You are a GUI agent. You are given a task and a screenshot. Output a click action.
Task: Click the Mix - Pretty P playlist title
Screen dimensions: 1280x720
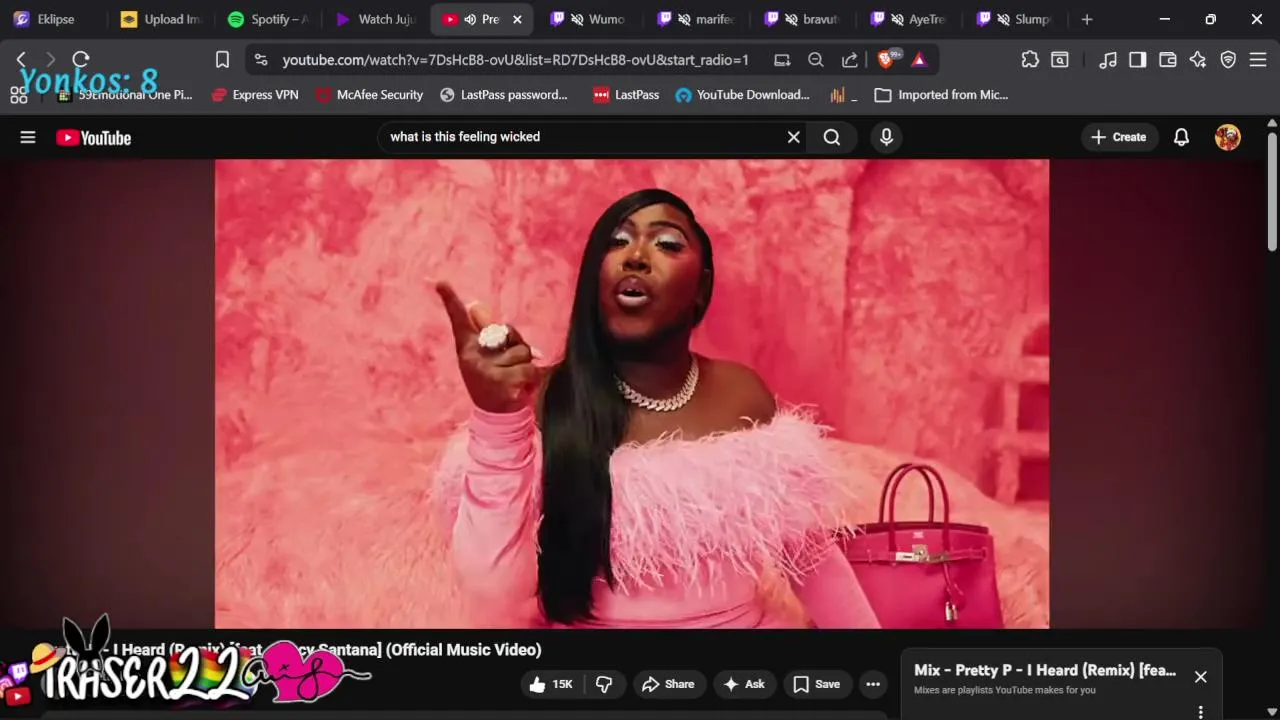point(1045,670)
